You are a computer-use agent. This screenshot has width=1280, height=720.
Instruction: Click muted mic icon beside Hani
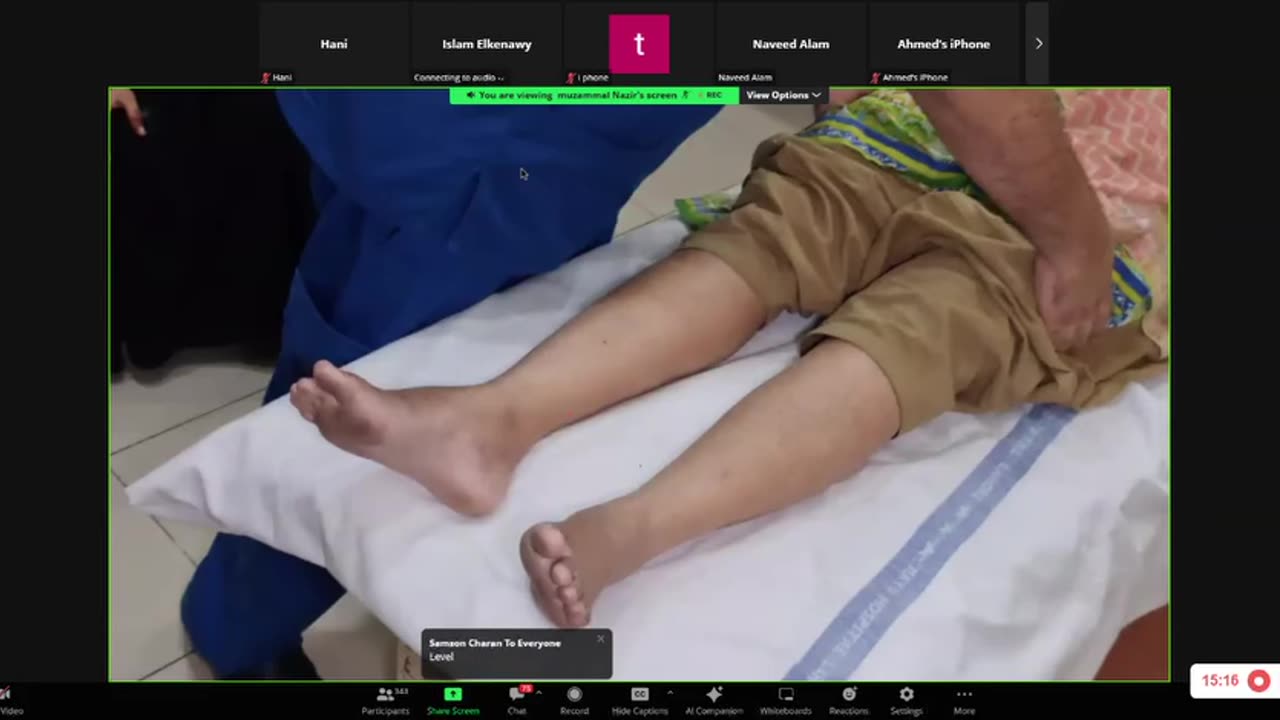click(266, 77)
